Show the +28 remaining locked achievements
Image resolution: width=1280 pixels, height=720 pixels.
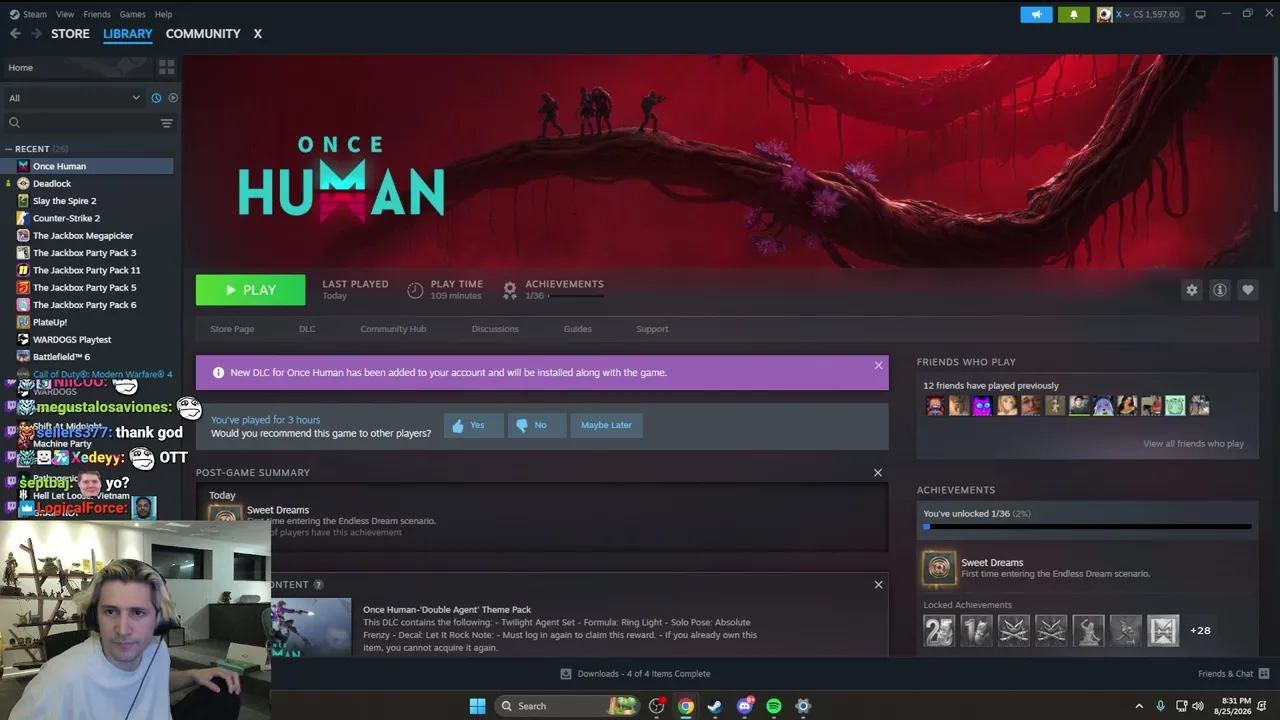click(1200, 631)
